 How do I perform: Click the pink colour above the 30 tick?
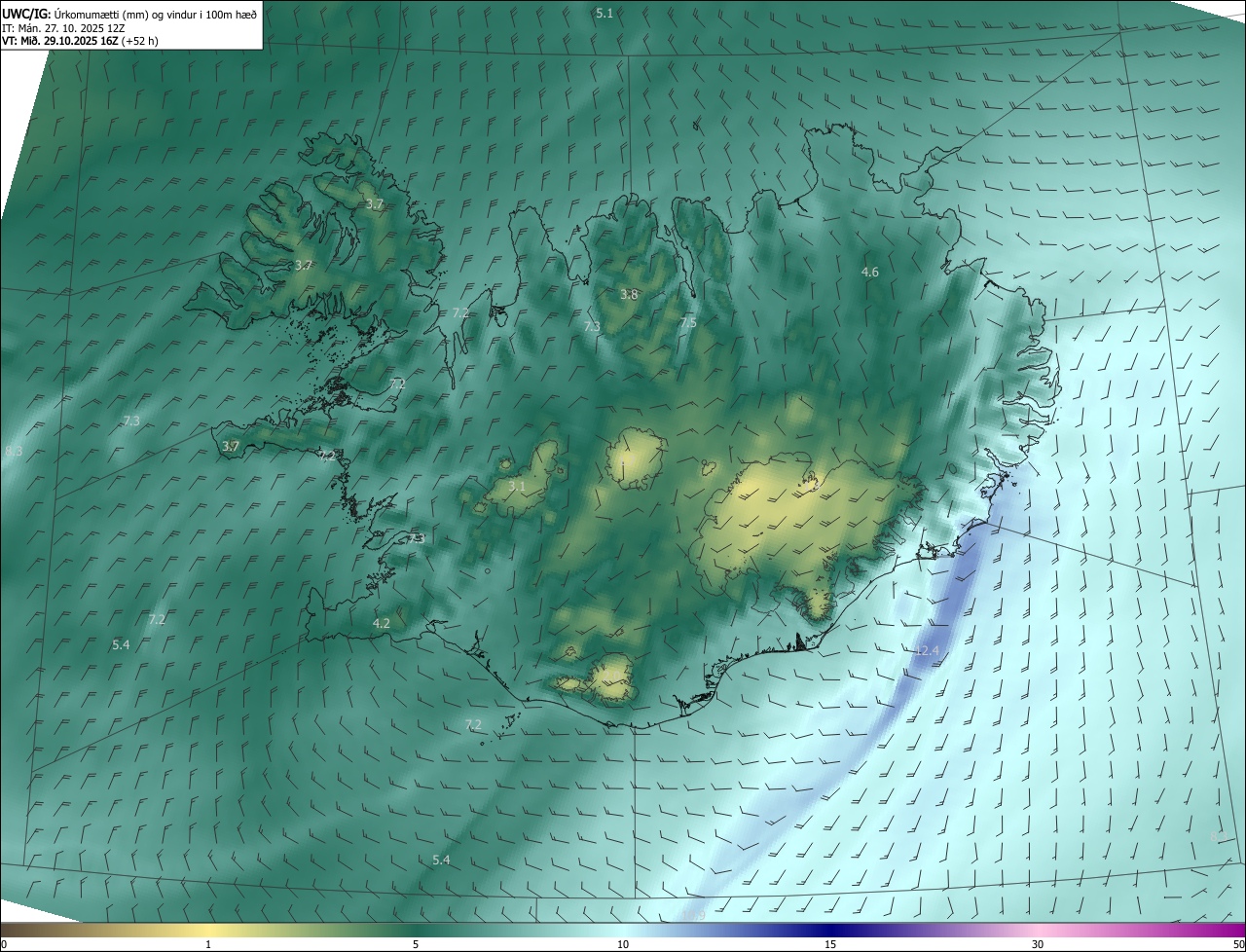(1038, 929)
